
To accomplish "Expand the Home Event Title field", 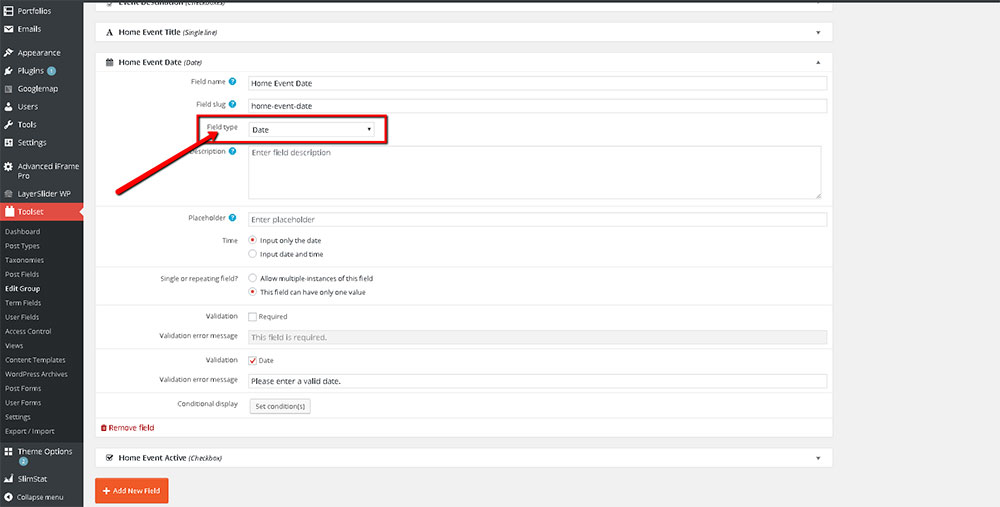I will pos(818,32).
